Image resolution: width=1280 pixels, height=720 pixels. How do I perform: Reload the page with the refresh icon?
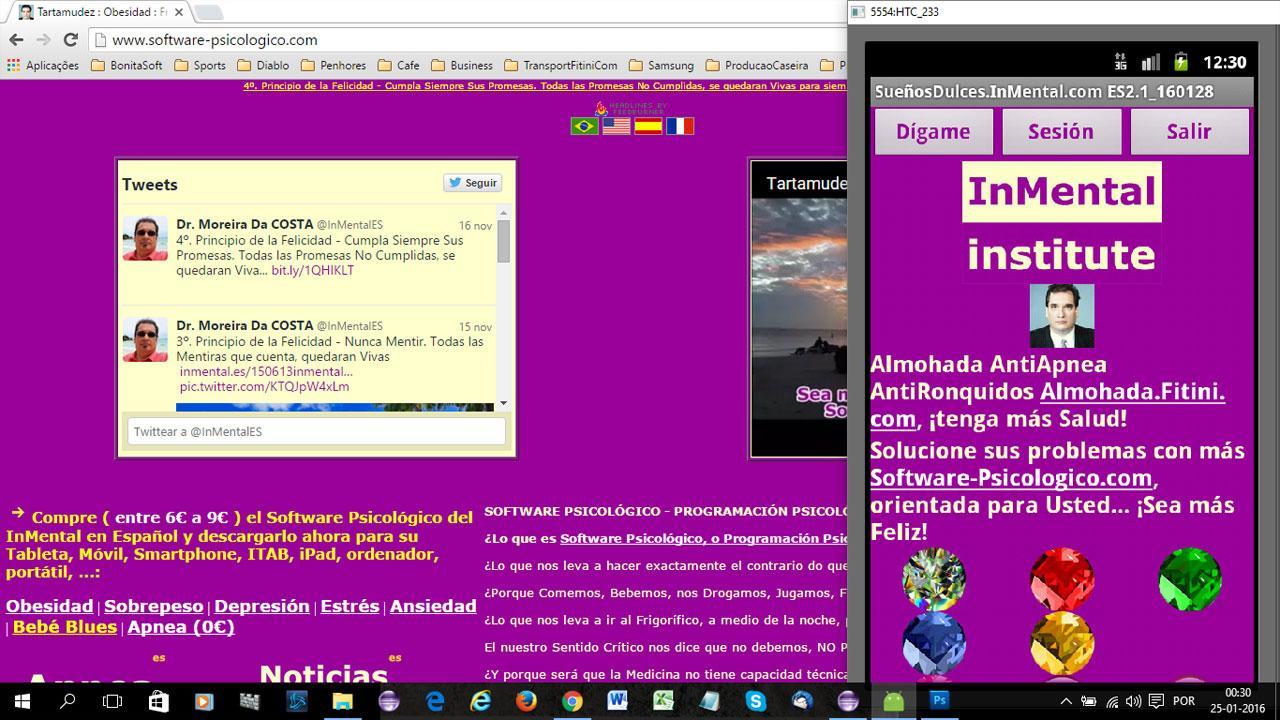[x=70, y=40]
